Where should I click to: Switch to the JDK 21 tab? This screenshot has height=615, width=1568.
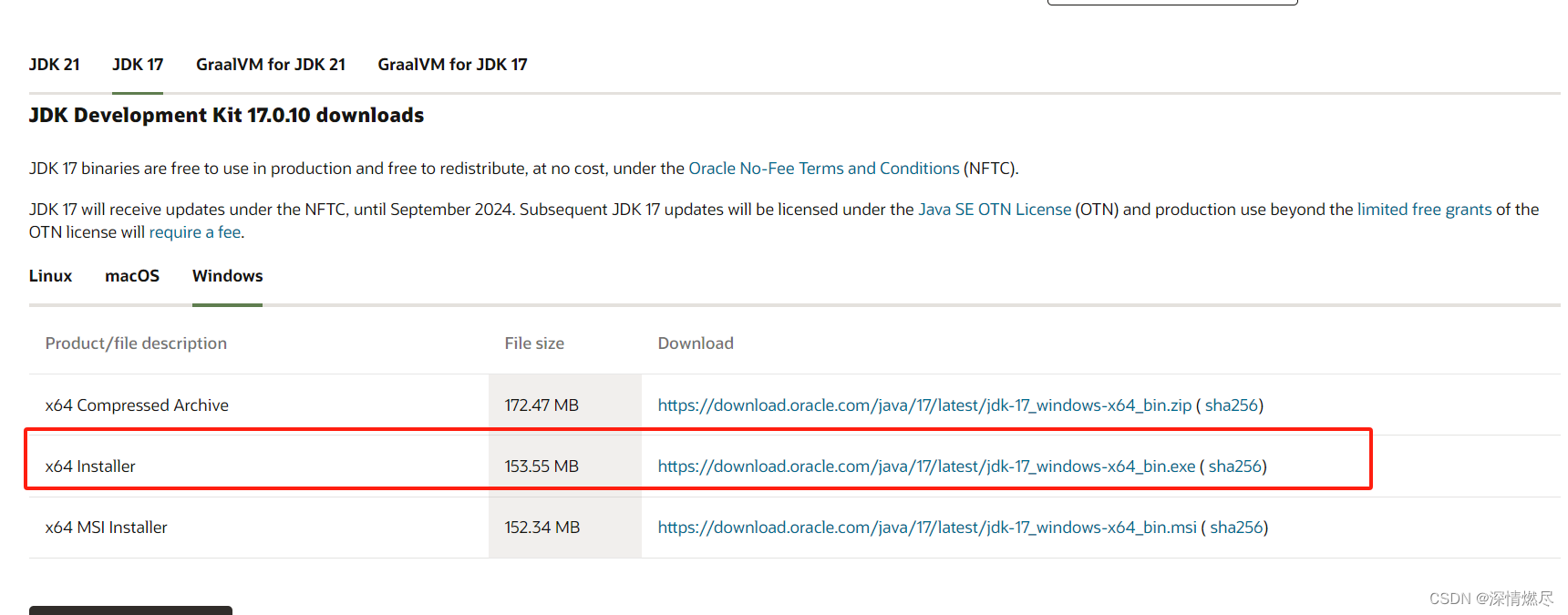pos(54,64)
